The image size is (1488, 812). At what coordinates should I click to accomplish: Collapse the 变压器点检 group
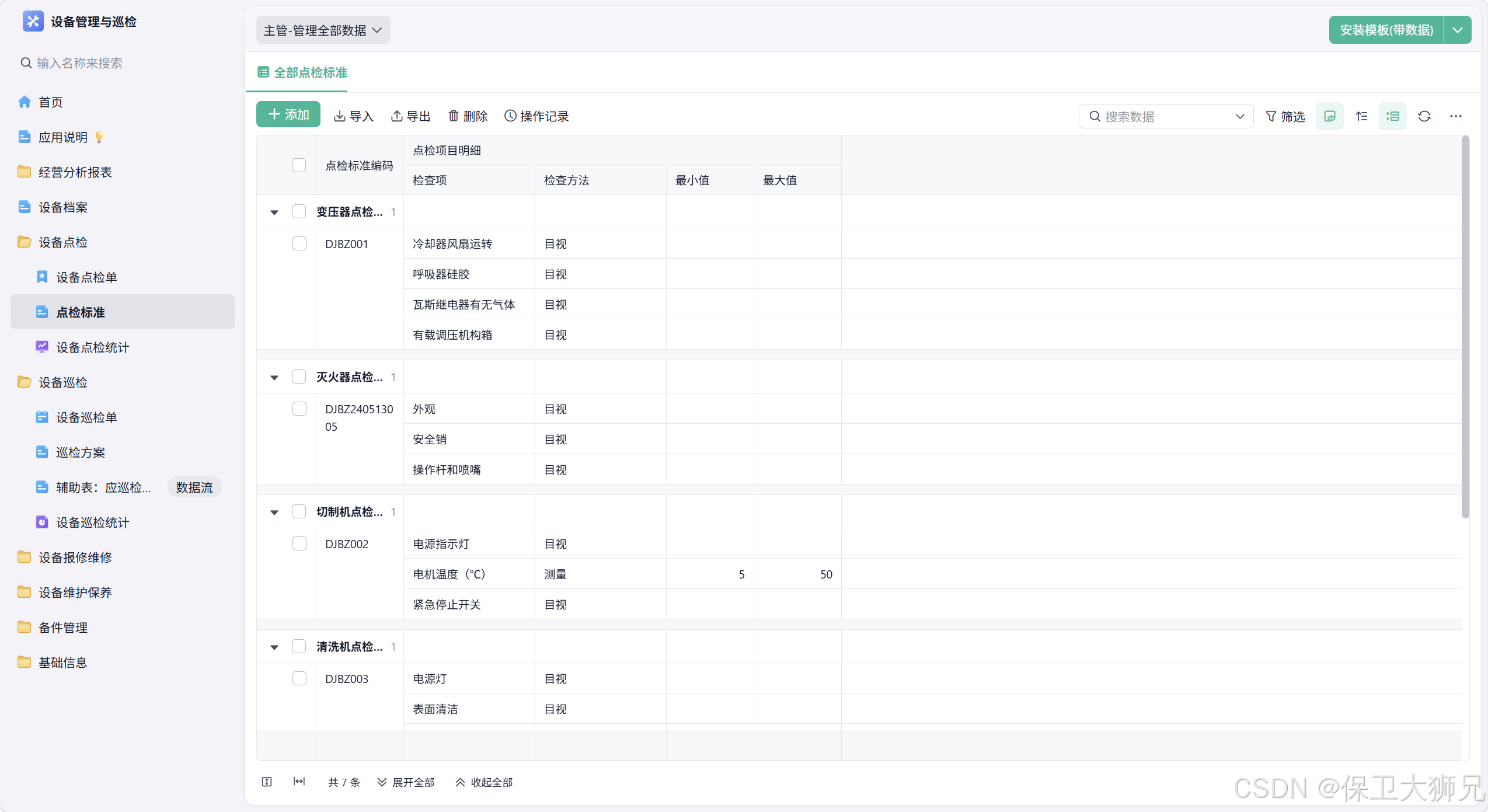point(274,212)
